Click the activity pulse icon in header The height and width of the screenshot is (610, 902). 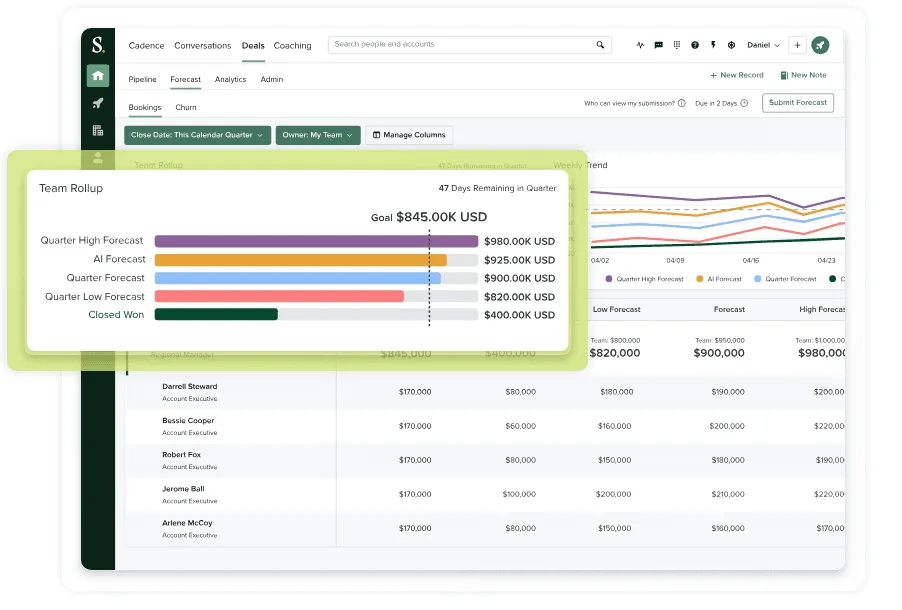click(x=640, y=45)
